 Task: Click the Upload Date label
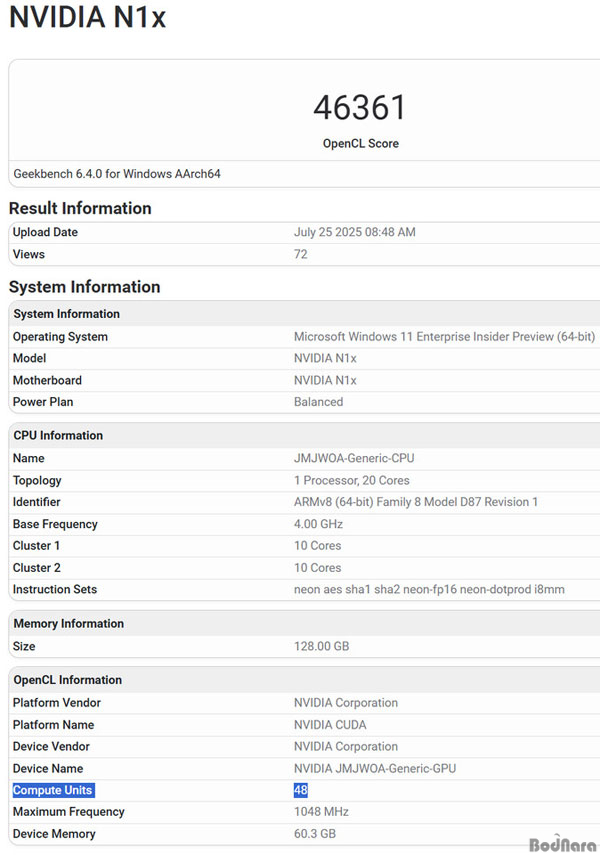point(45,232)
